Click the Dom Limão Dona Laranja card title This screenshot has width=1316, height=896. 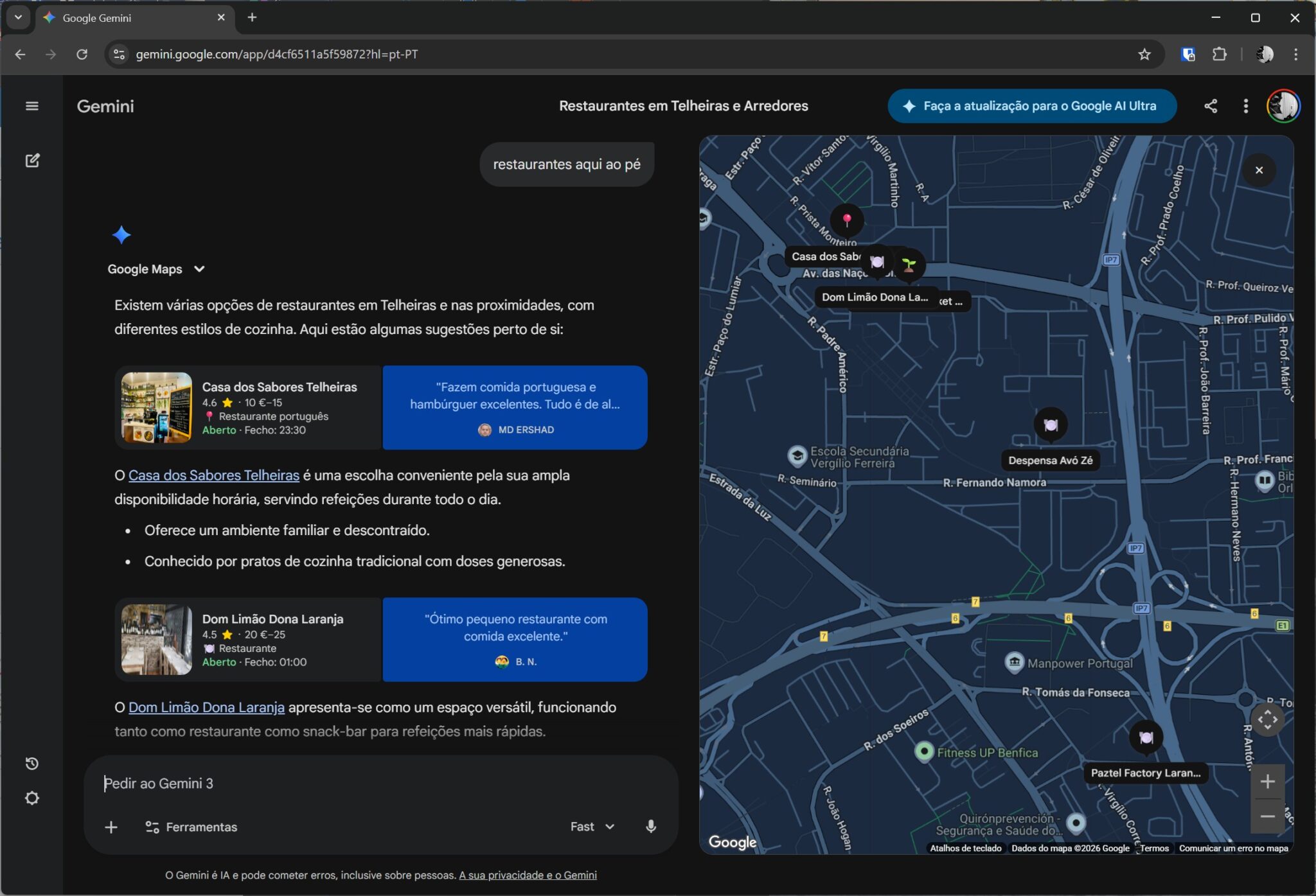(272, 619)
